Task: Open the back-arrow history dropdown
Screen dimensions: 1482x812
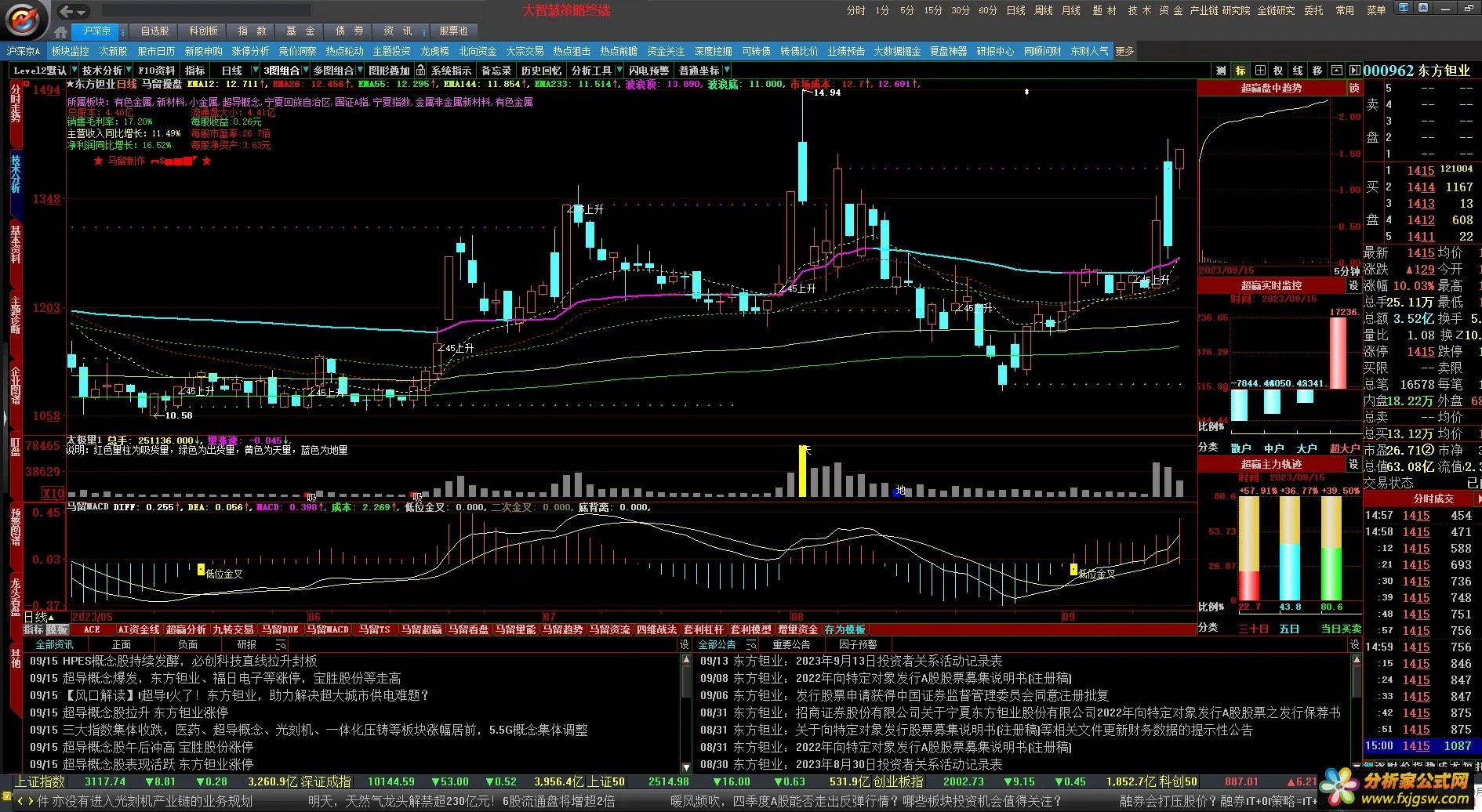Action: 82,12
